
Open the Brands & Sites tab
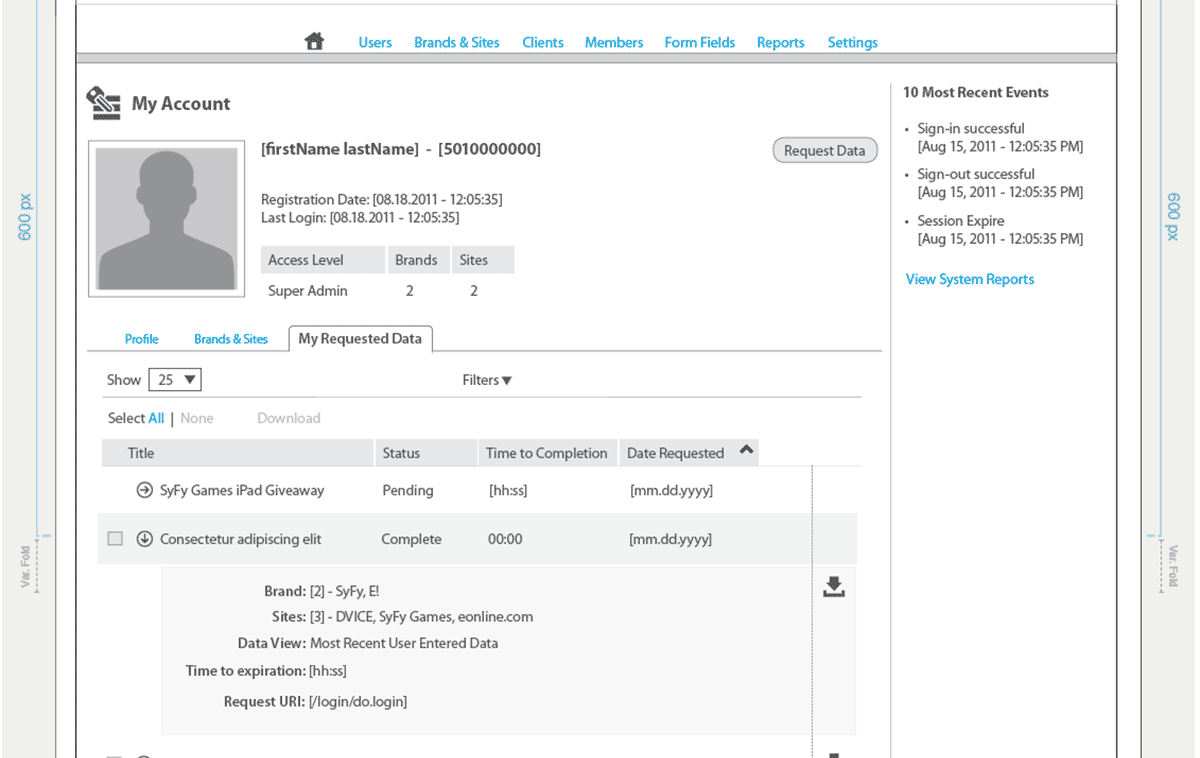click(231, 339)
